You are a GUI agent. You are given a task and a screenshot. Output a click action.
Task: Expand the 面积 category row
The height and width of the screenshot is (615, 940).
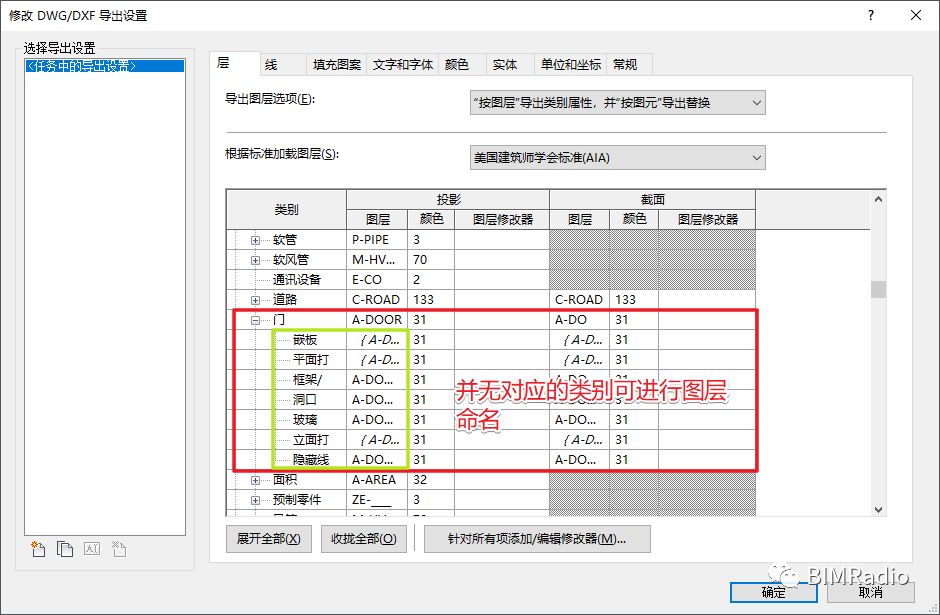(x=255, y=480)
